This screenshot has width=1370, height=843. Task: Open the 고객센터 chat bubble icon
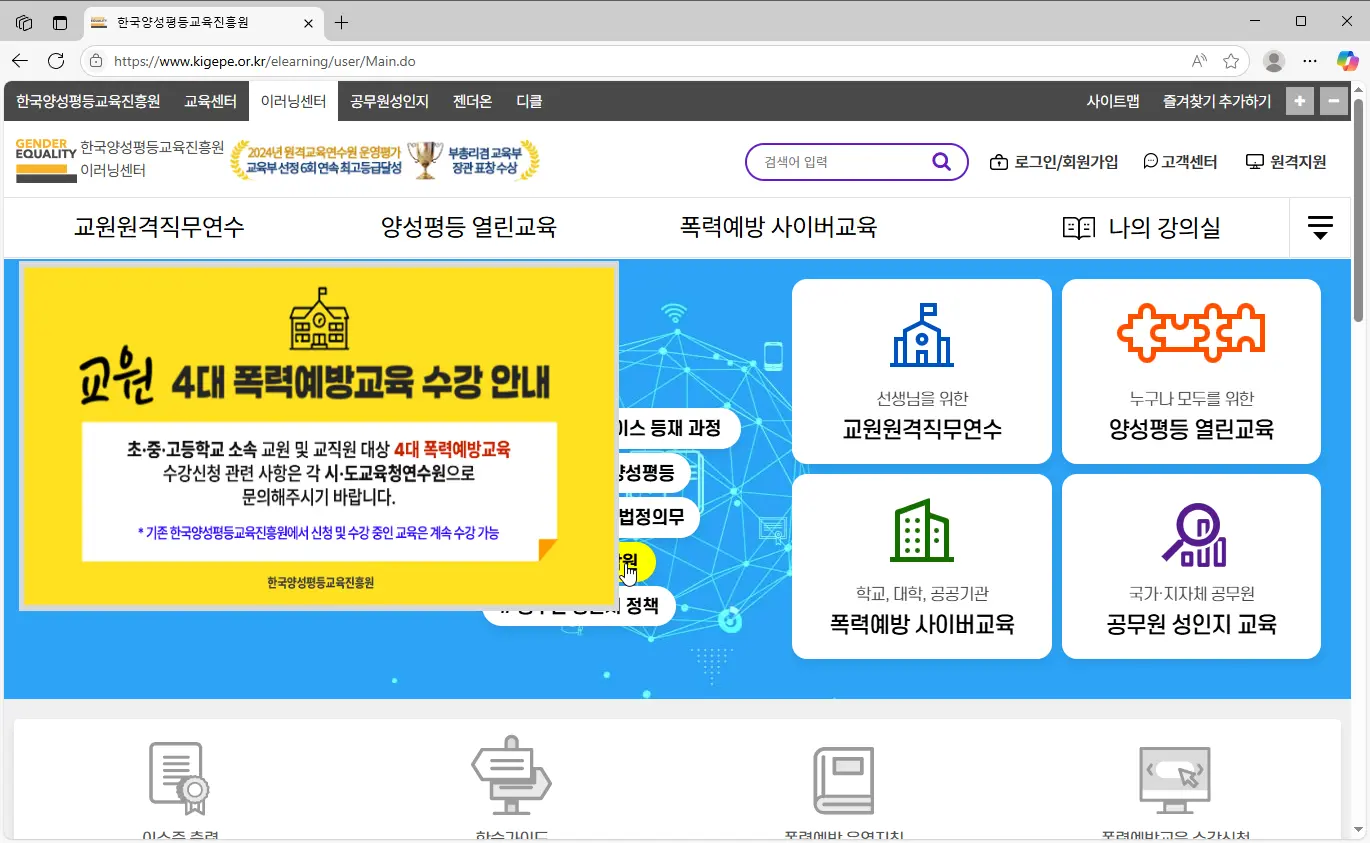click(1180, 161)
